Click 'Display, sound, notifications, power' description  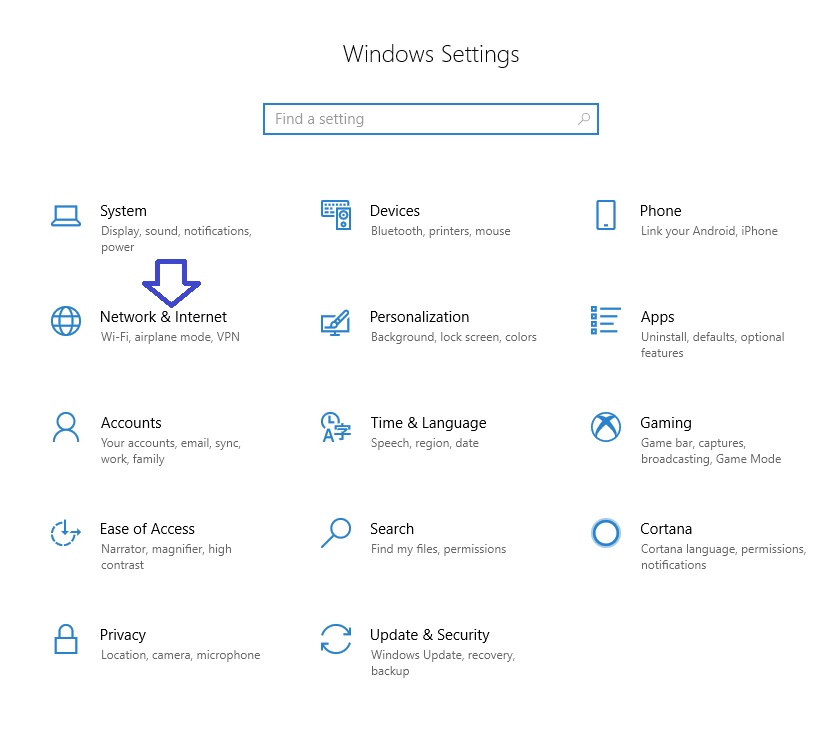point(176,239)
